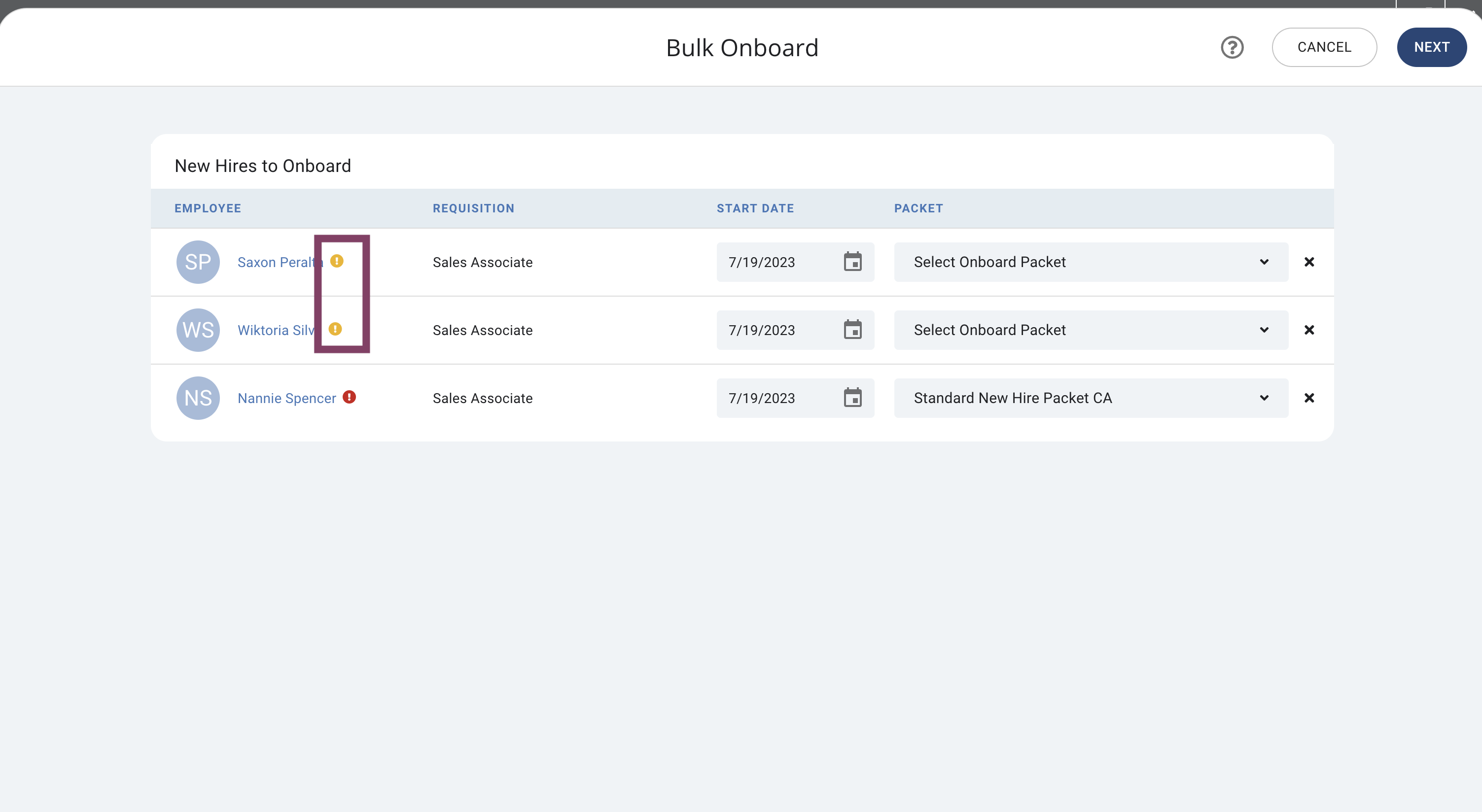1482x812 pixels.
Task: Click the REQUISITION column header
Action: (473, 208)
